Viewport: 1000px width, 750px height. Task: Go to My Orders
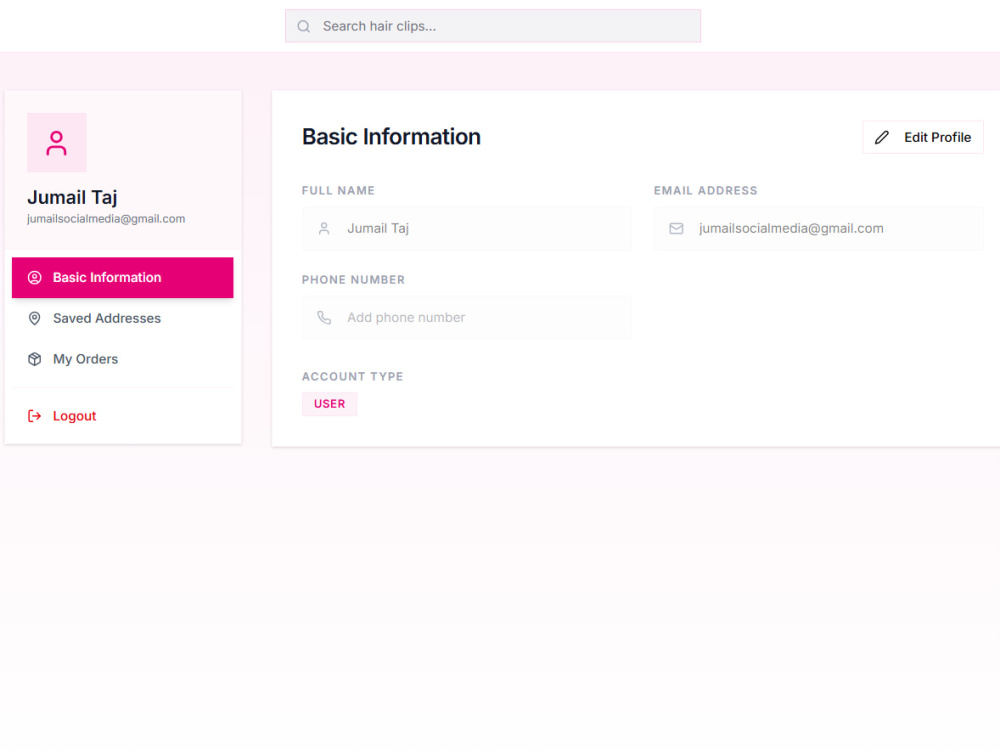122,359
